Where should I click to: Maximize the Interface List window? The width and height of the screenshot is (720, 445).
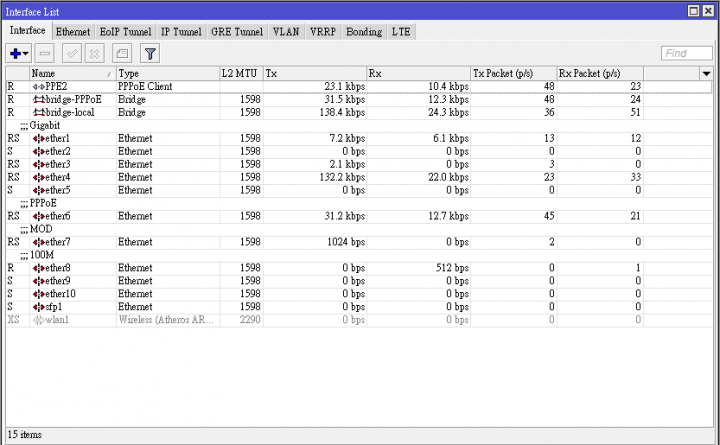tap(694, 11)
